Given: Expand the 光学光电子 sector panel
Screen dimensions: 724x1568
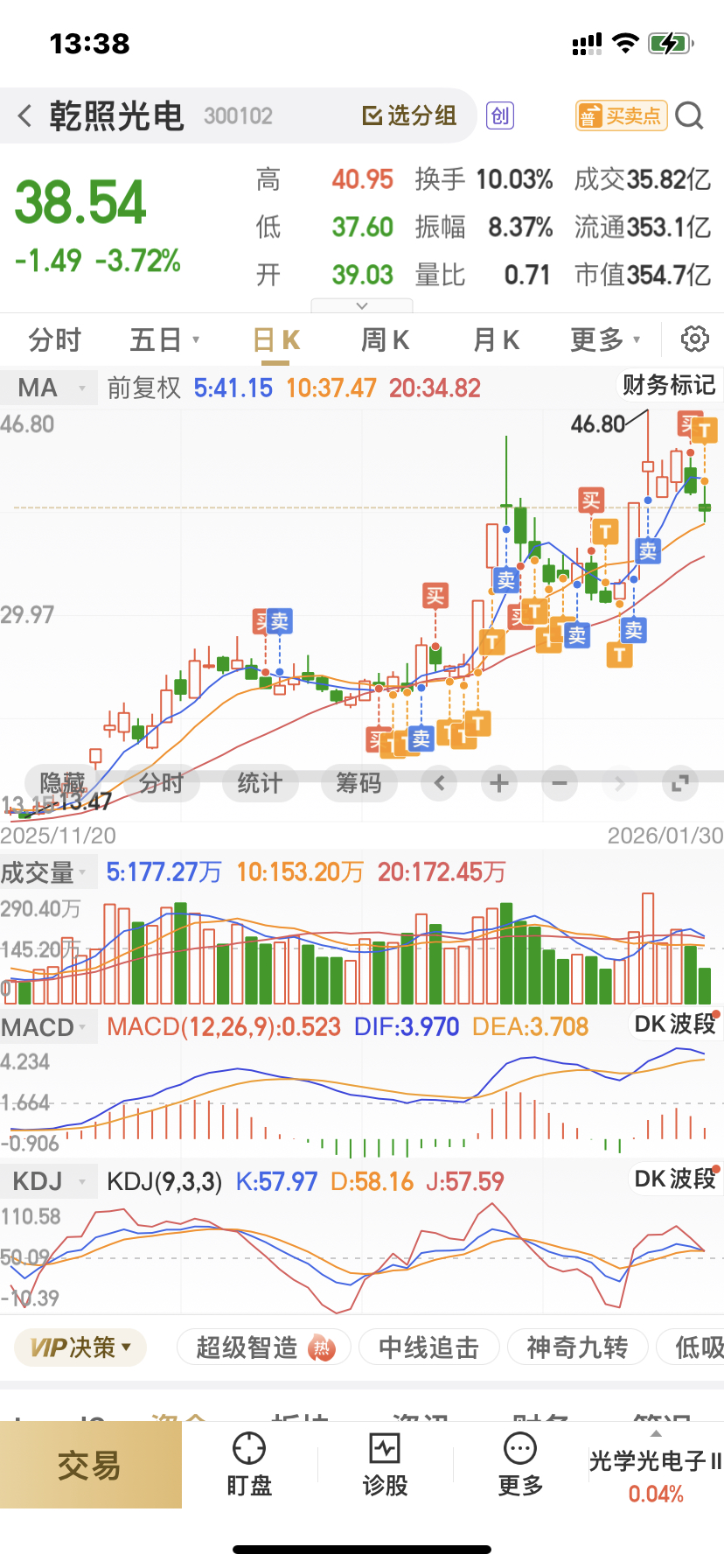Looking at the screenshot, I should click(x=656, y=1466).
